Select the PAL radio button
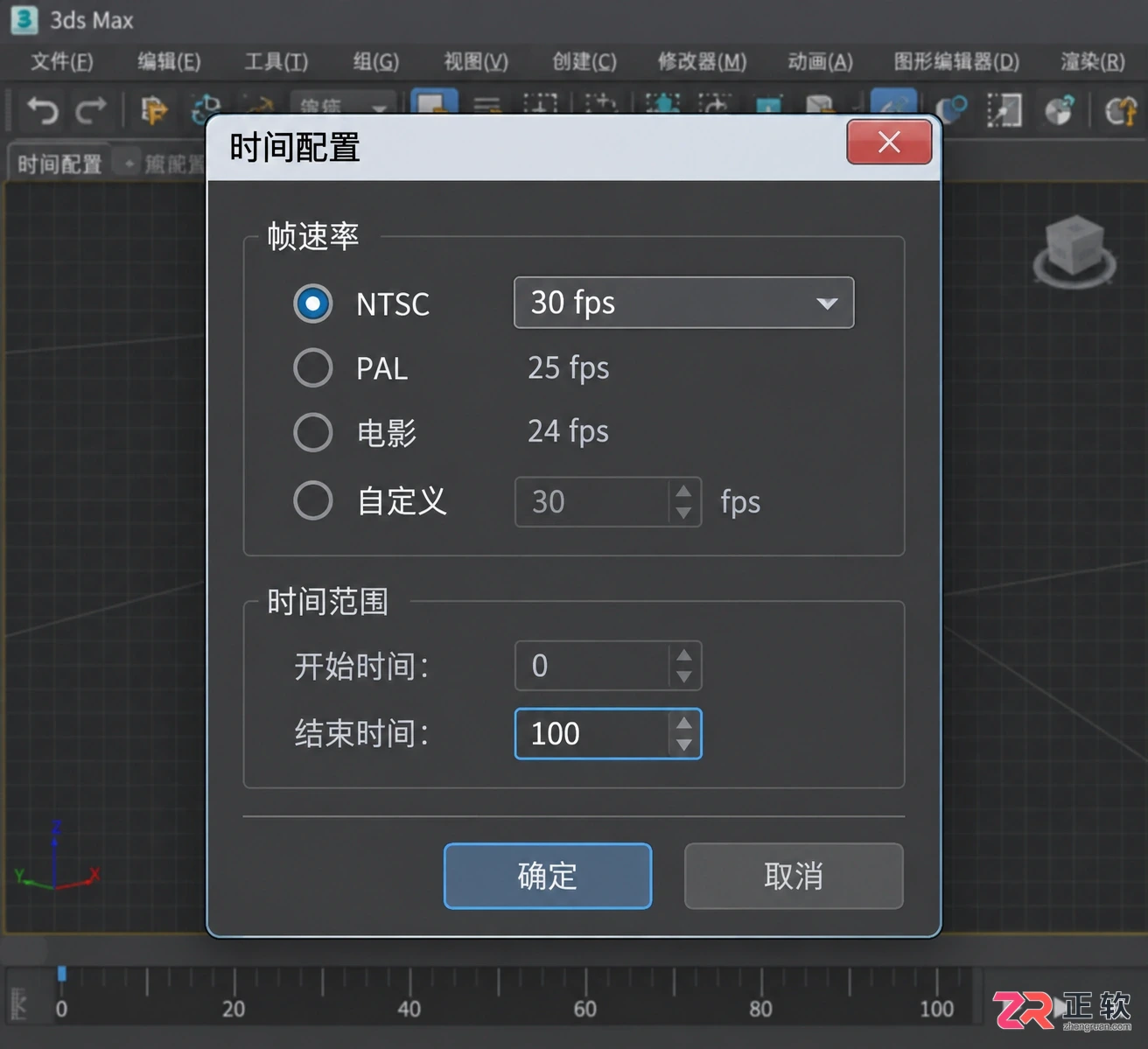The height and width of the screenshot is (1049, 1148). tap(312, 367)
